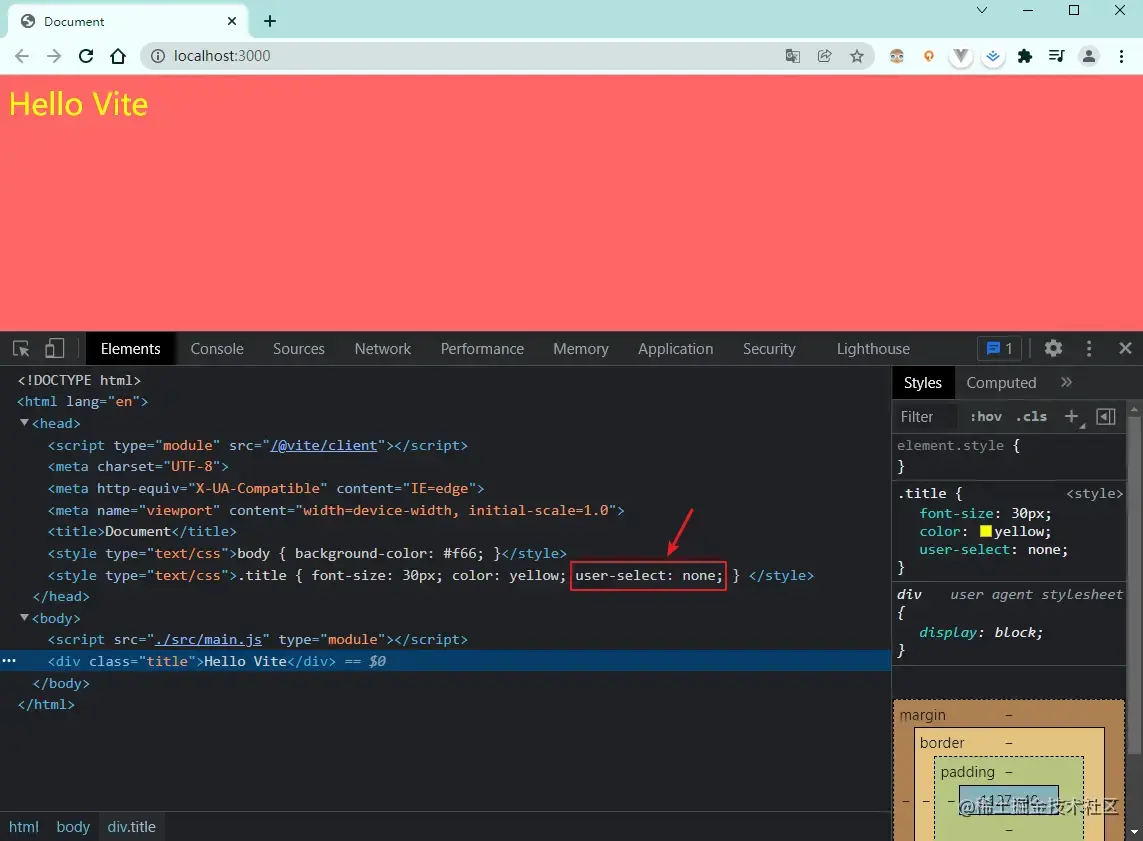
Task: Activate the inspect element picker
Action: 21,348
